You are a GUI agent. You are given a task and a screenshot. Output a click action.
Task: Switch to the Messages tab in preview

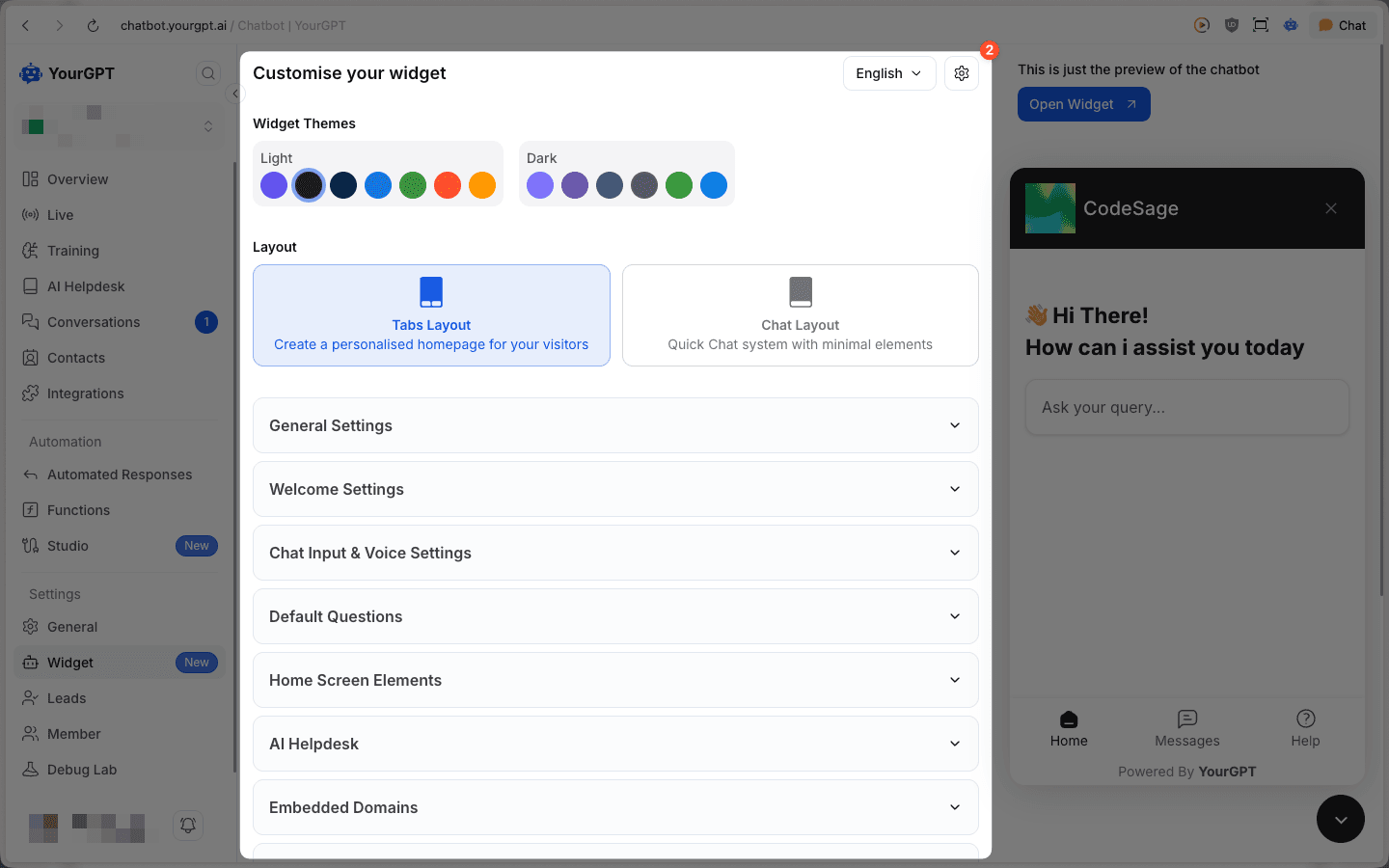pyautogui.click(x=1186, y=728)
